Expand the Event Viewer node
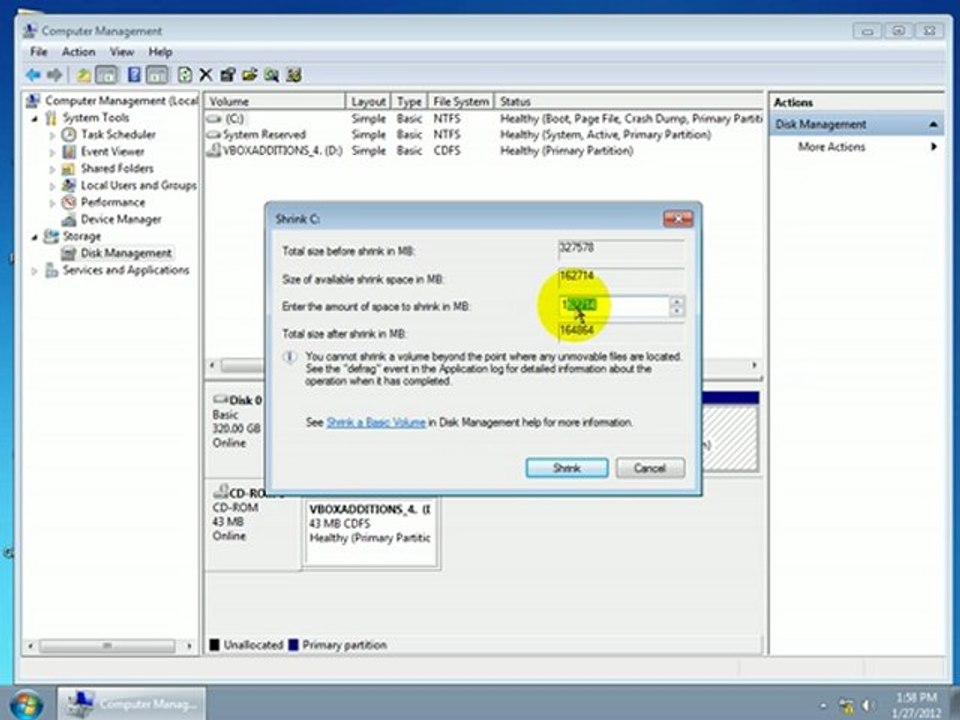This screenshot has width=960, height=720. pyautogui.click(x=52, y=152)
